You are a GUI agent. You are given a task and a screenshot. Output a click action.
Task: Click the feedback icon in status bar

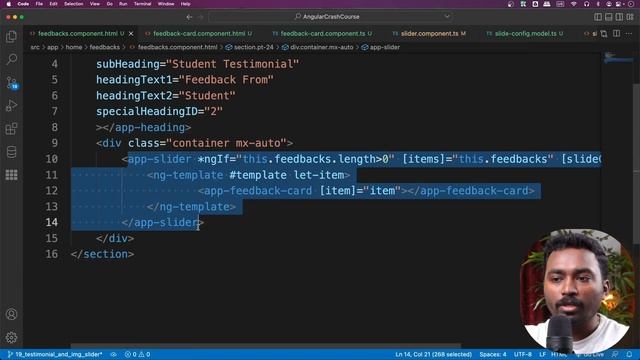pos(616,354)
